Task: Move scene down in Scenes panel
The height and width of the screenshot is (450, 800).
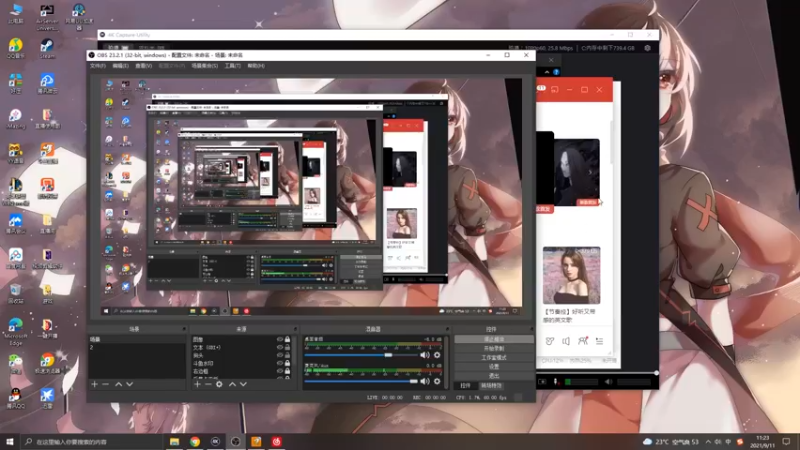Action: point(130,384)
